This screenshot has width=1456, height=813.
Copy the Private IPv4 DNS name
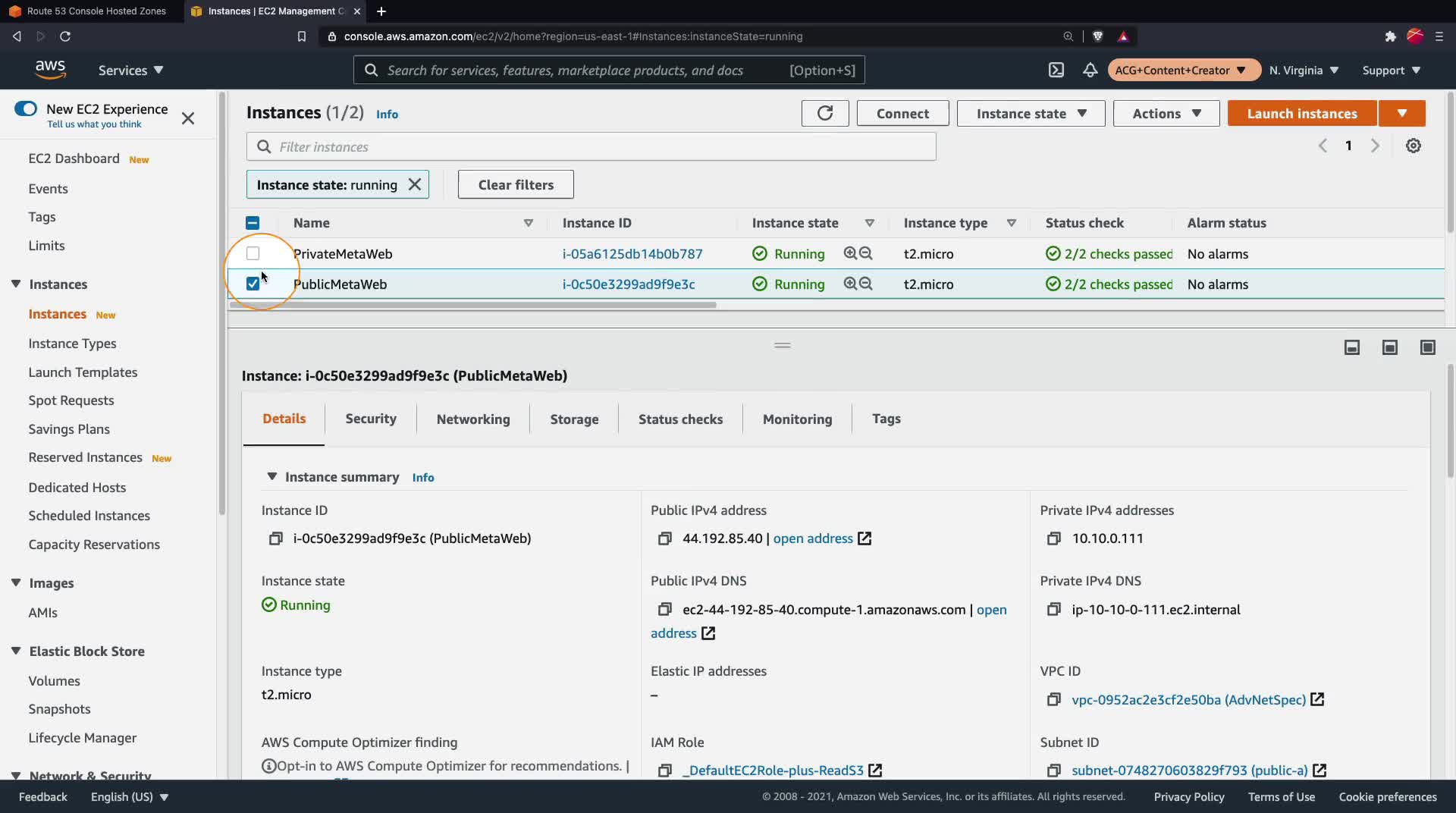tap(1053, 610)
